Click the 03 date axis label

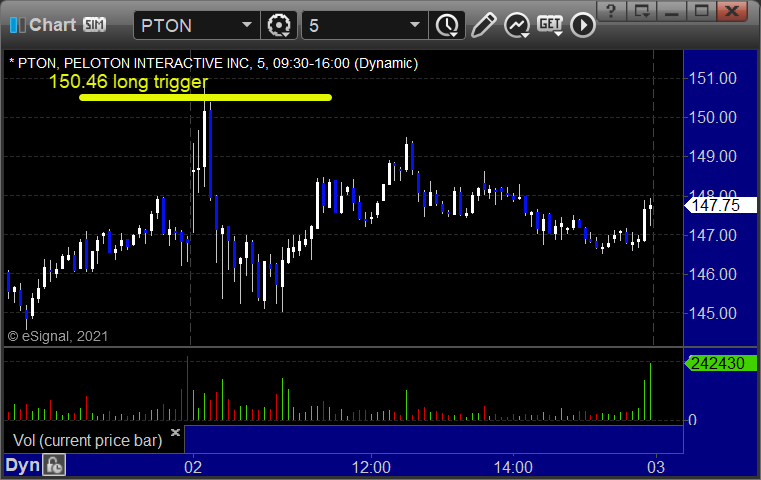[x=656, y=467]
